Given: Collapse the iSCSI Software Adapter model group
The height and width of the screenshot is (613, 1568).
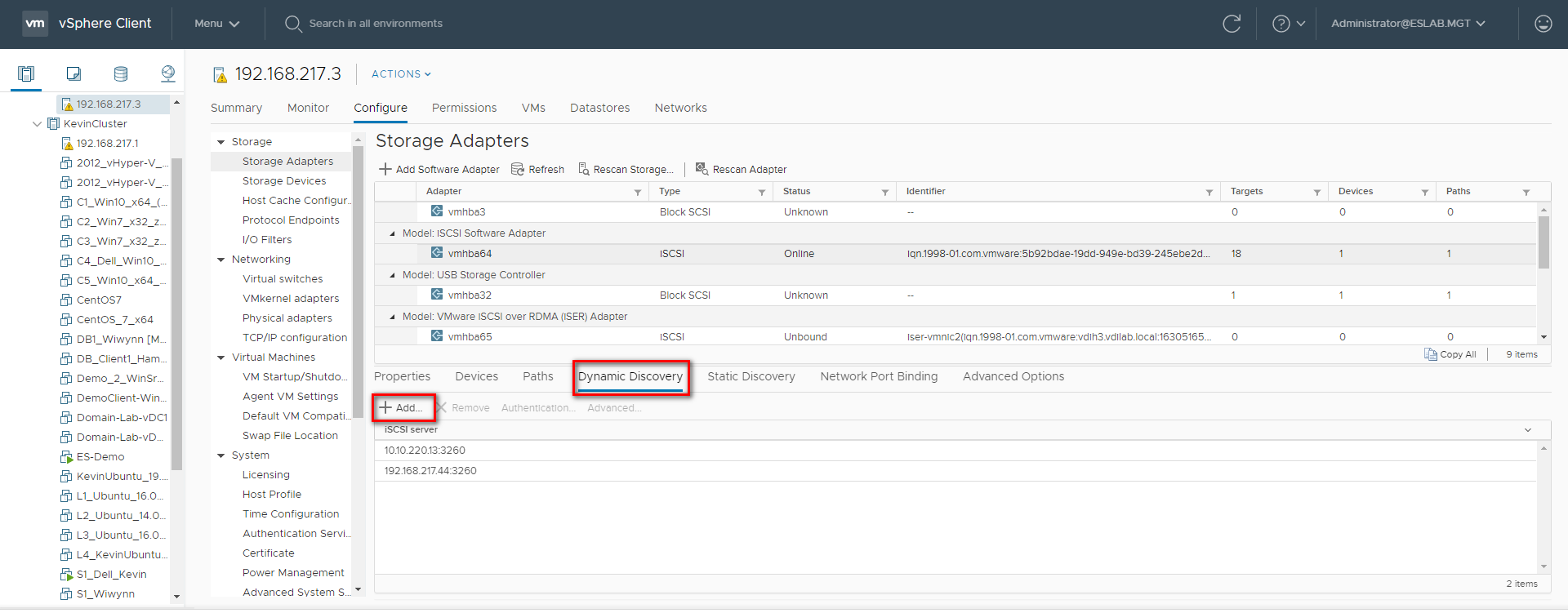Looking at the screenshot, I should click(x=392, y=233).
